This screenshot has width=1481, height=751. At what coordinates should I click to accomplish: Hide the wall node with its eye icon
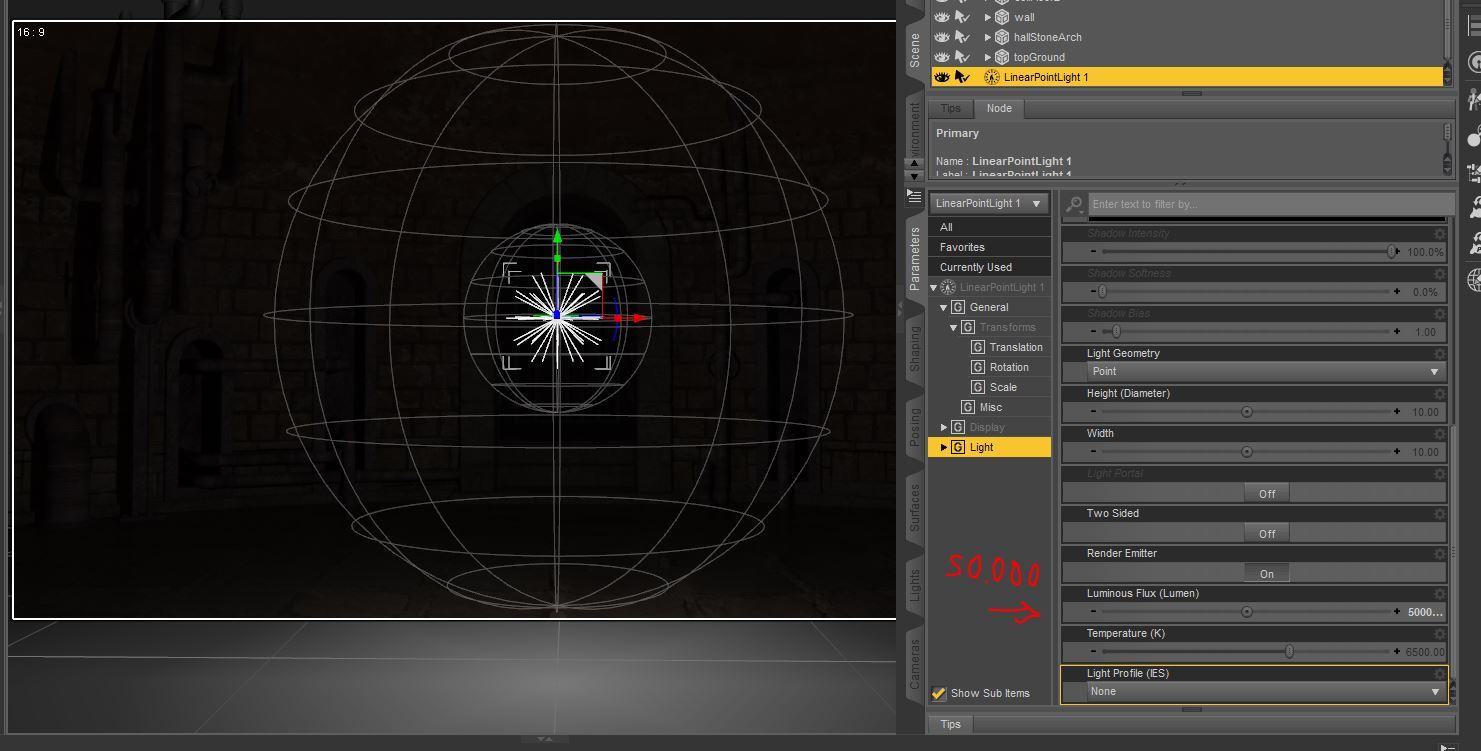pyautogui.click(x=941, y=17)
